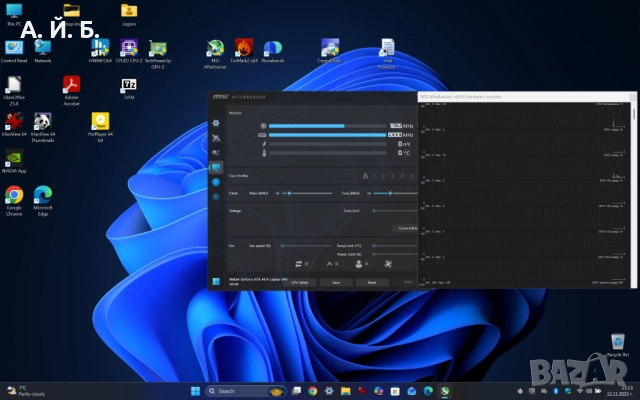Open MSI Afterburner desktop shortcut
640x400 pixels.
[x=215, y=54]
